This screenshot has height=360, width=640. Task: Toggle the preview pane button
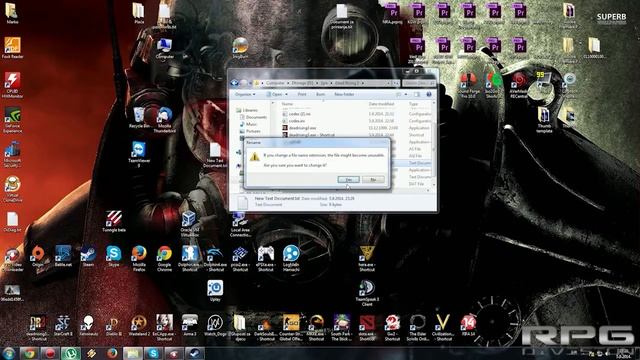pyautogui.click(x=417, y=94)
